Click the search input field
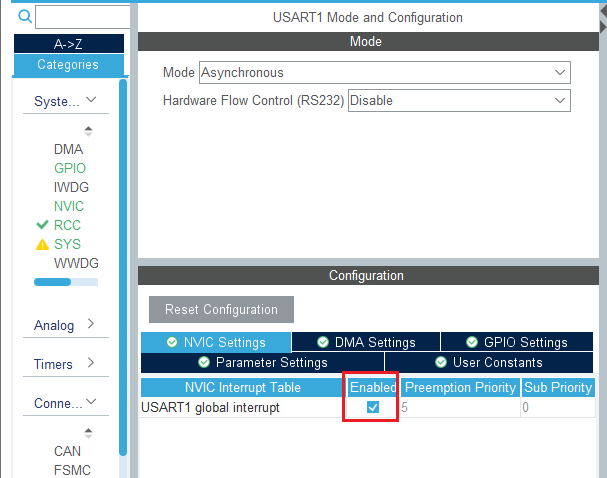607x478 pixels. 83,17
